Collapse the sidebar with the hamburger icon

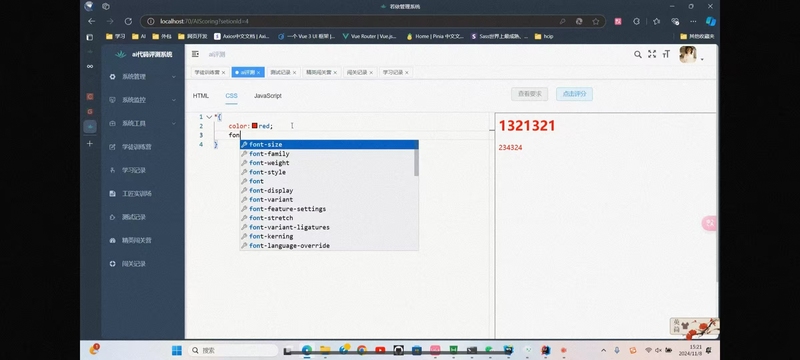[195, 54]
